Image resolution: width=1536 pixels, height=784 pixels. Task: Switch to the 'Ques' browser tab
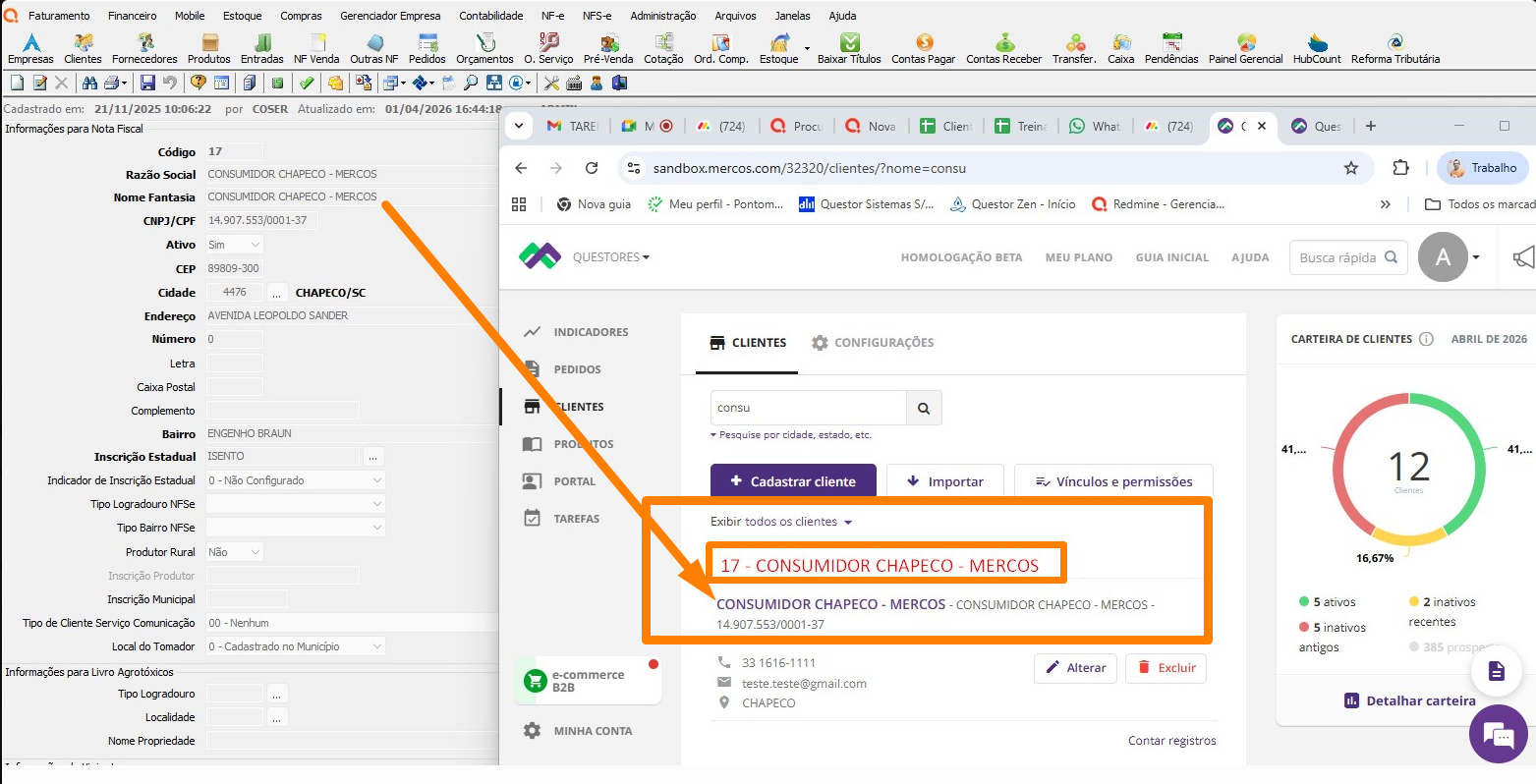(1317, 126)
